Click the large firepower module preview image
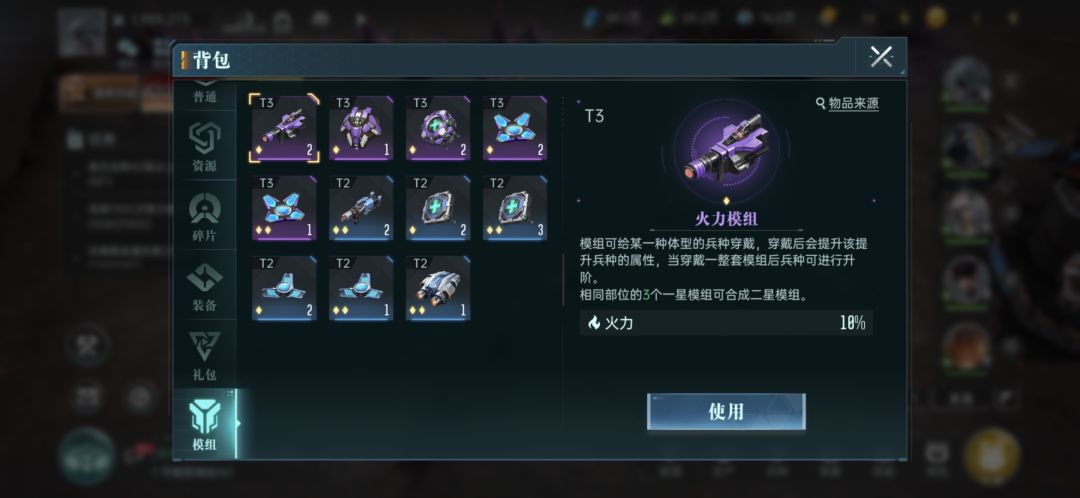 coord(726,150)
